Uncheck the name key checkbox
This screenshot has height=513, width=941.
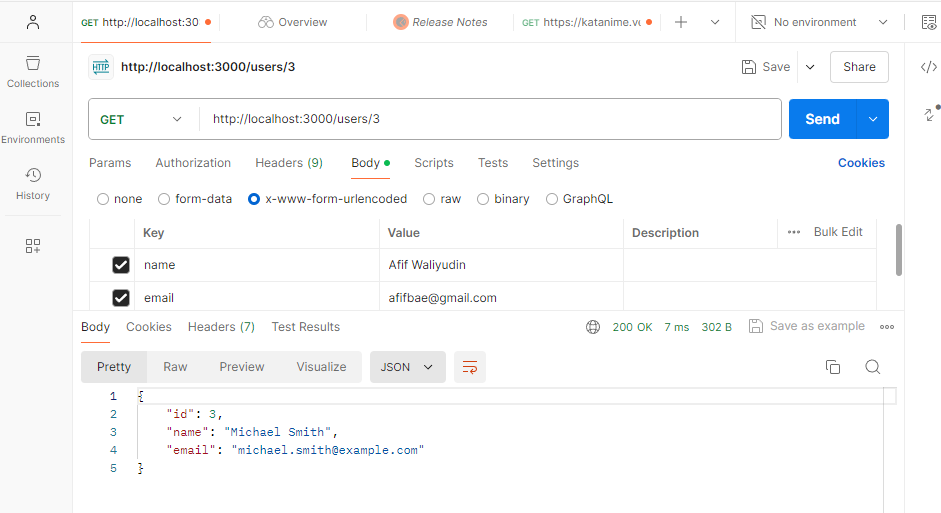121,265
